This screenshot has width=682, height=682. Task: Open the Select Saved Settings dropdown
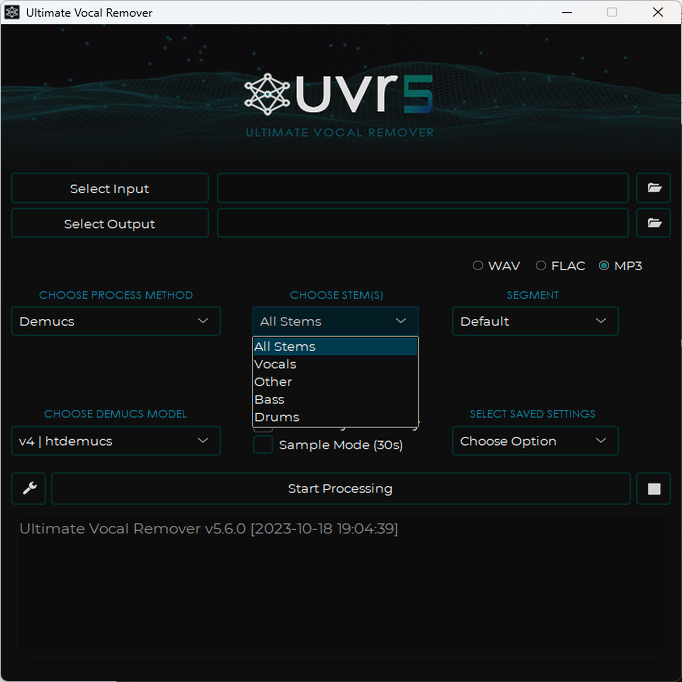(x=535, y=441)
